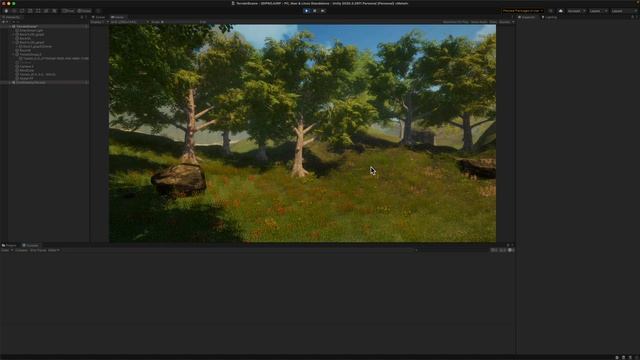Open the Game view resolution dropdown
The image size is (640, 360).
(129, 22)
